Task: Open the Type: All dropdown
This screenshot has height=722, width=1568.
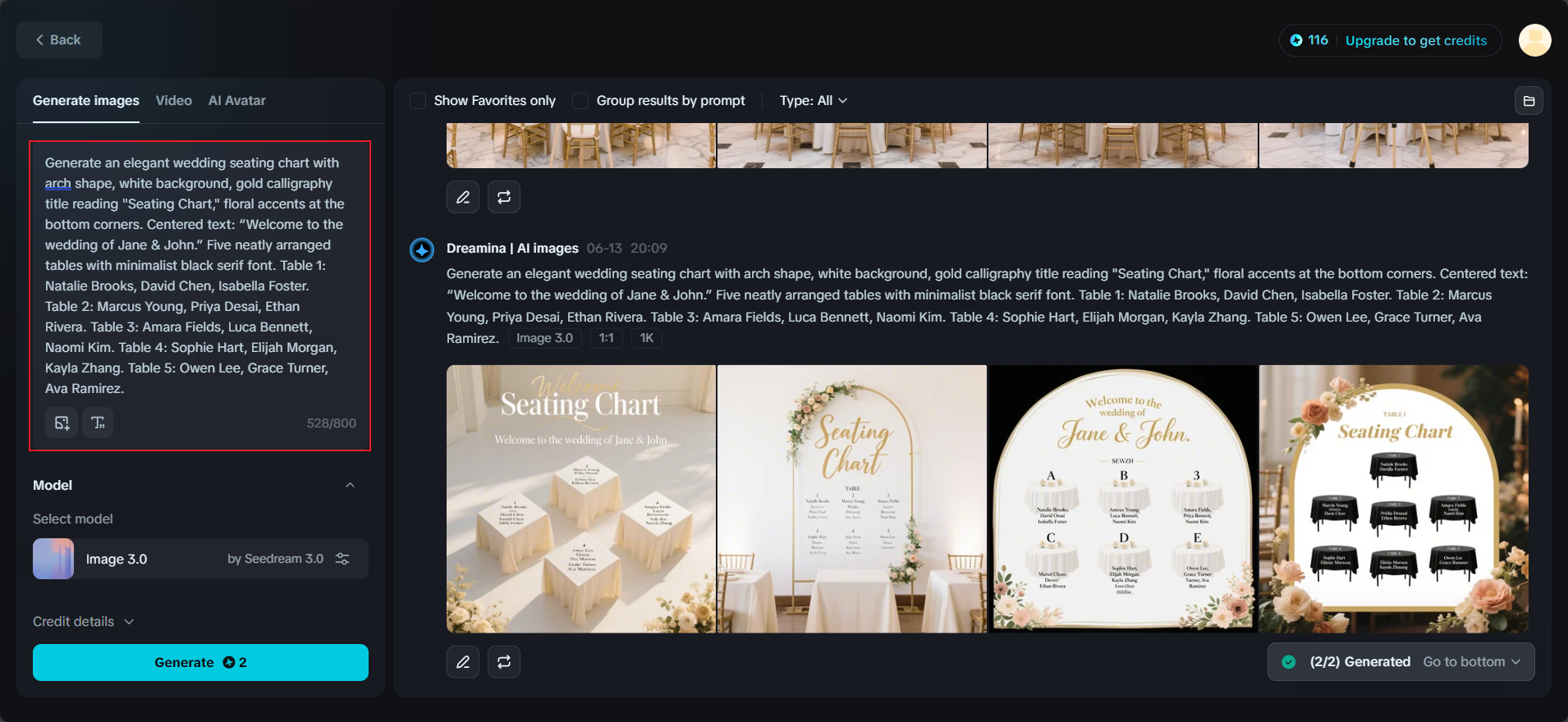Action: point(813,100)
